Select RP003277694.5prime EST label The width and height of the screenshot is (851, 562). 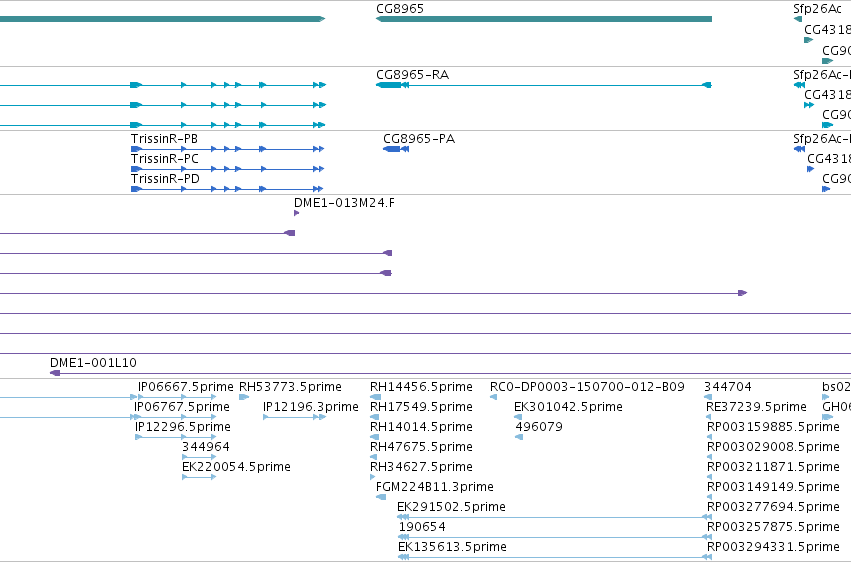pyautogui.click(x=773, y=507)
